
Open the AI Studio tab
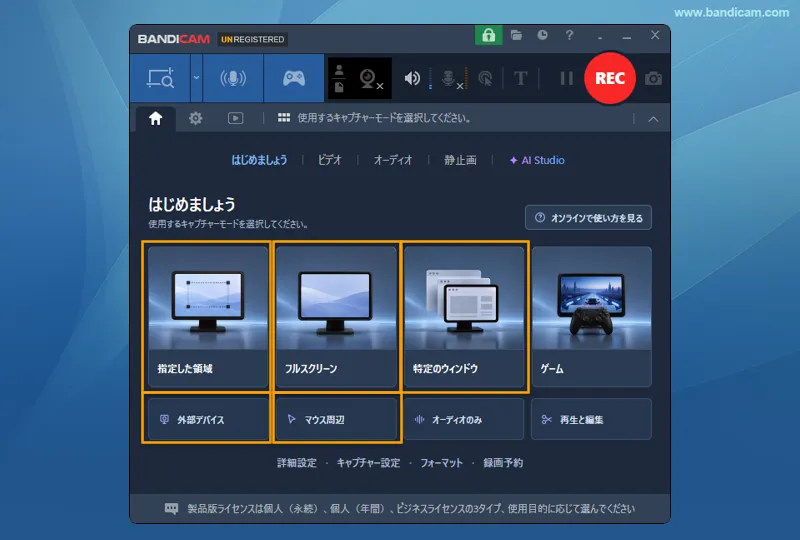click(x=537, y=160)
